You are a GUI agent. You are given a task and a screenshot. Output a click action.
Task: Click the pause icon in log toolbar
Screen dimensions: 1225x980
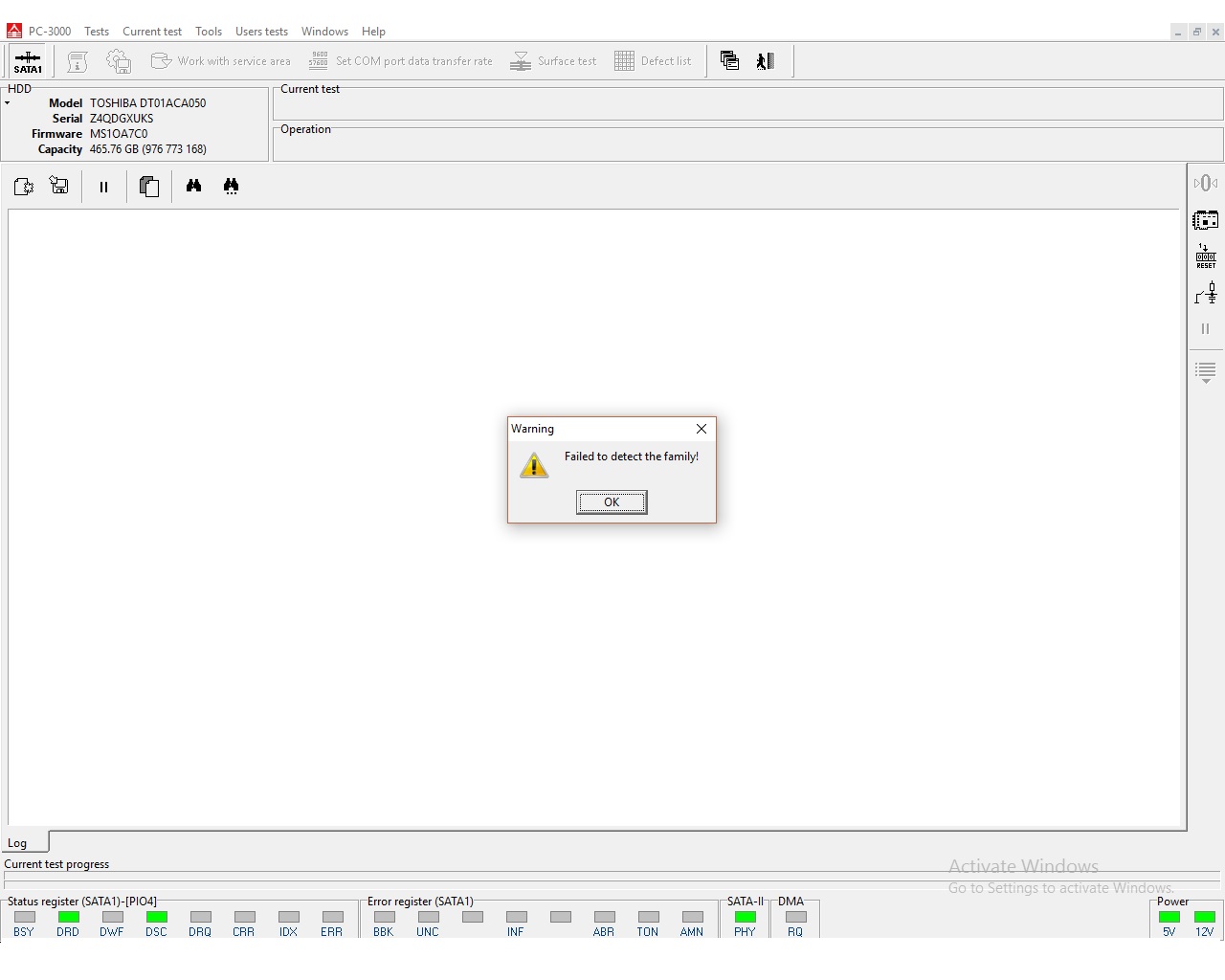(103, 187)
